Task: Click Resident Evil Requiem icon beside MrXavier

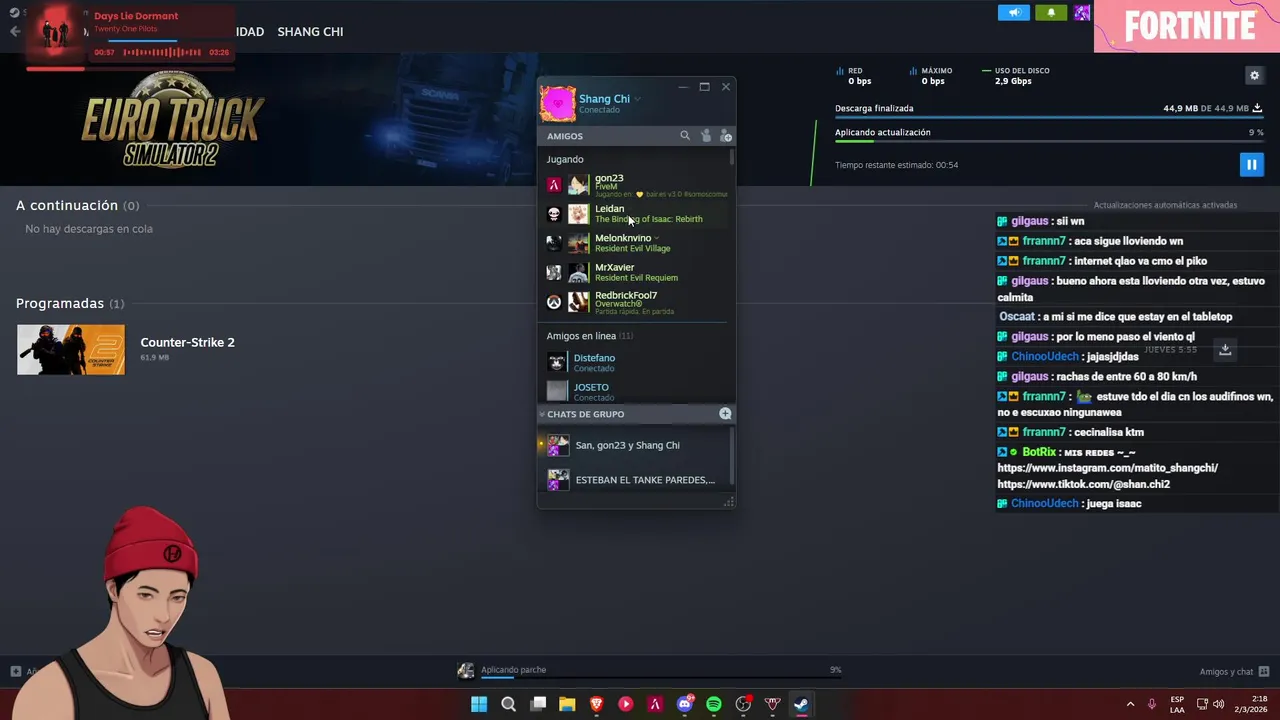Action: point(554,272)
